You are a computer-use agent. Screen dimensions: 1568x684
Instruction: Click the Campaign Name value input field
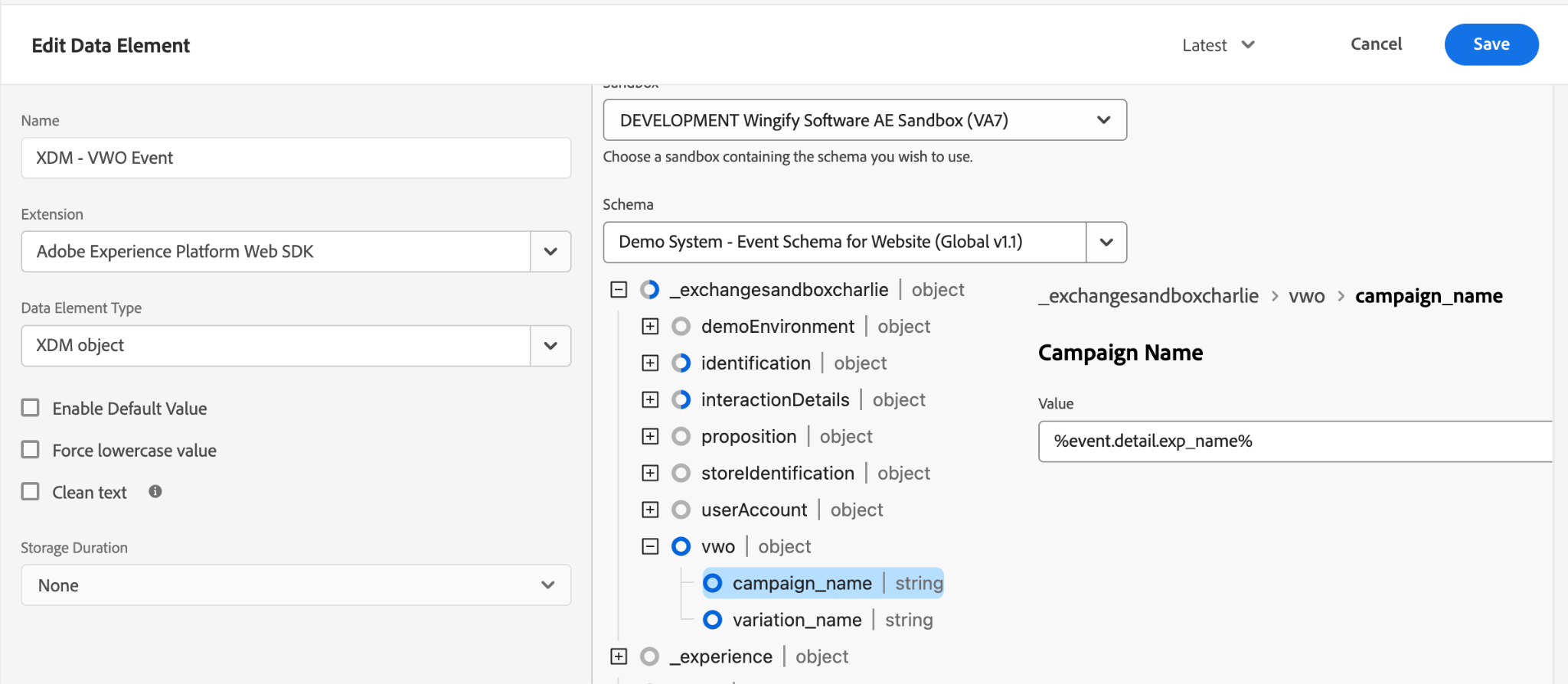point(1295,441)
